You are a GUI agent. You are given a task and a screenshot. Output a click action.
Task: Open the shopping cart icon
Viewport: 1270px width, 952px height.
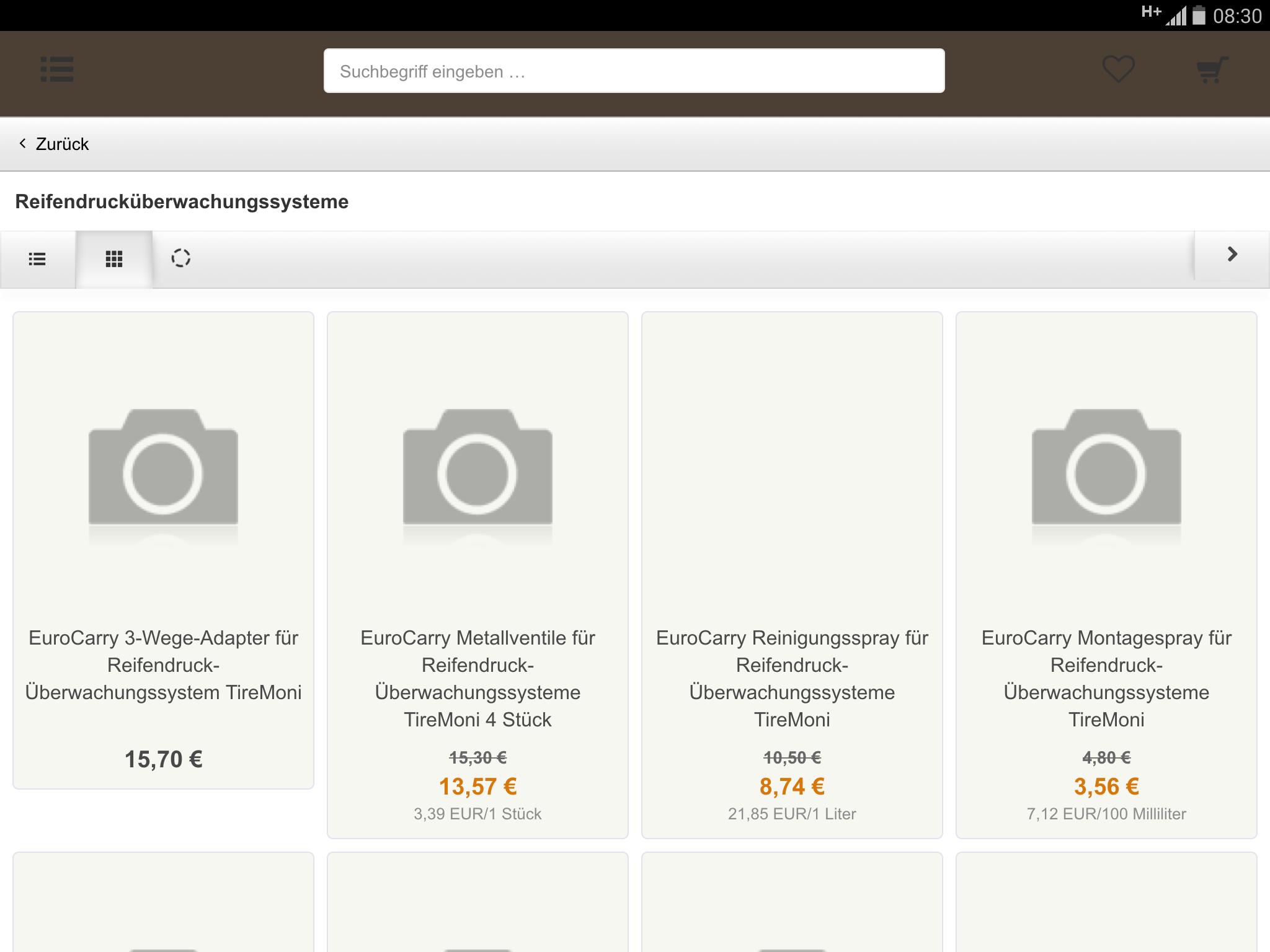pyautogui.click(x=1212, y=69)
